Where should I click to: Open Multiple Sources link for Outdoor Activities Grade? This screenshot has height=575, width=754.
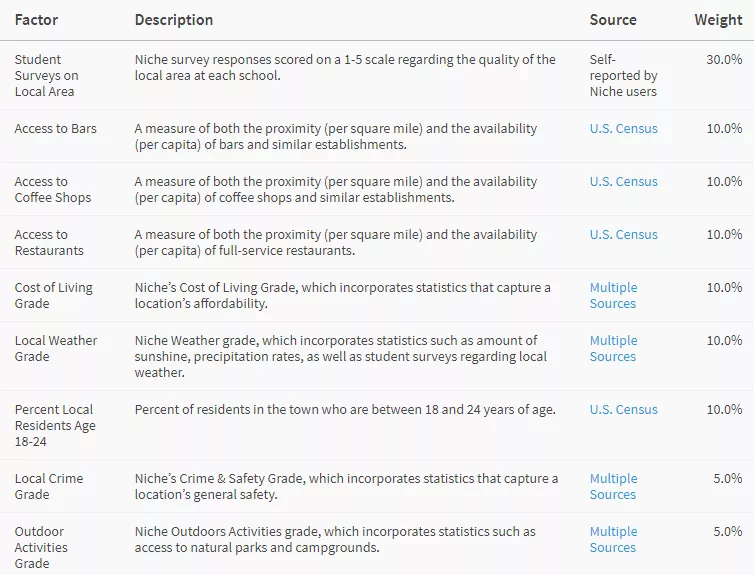coord(613,539)
